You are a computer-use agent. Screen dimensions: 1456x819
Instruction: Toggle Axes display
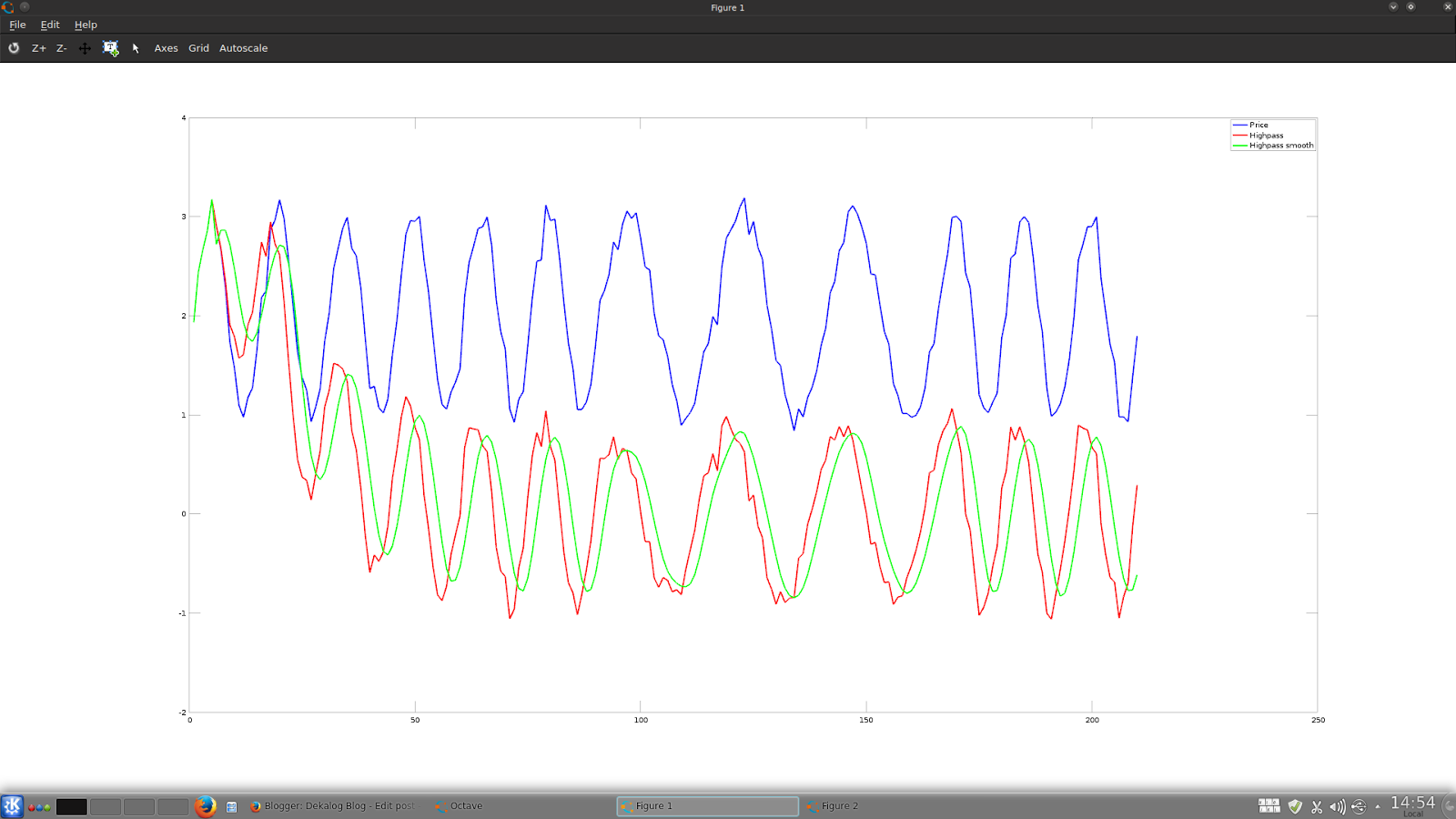[166, 47]
